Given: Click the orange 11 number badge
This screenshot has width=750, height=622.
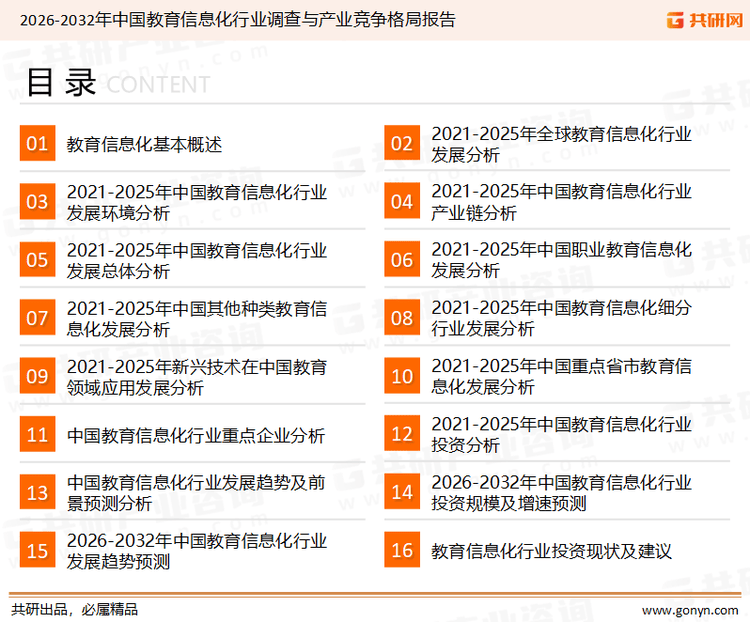Looking at the screenshot, I should [x=37, y=435].
